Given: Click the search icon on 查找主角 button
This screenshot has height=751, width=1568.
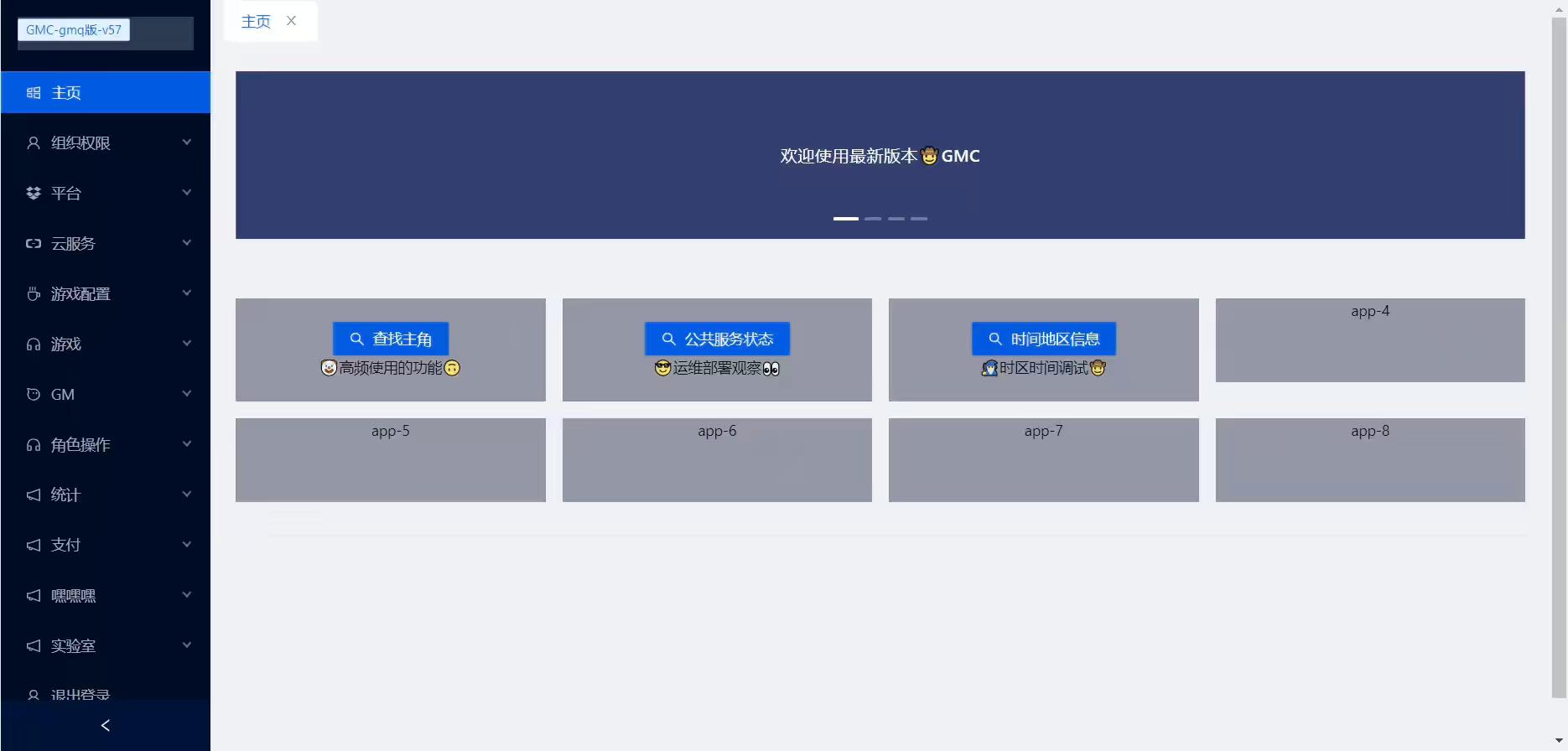Looking at the screenshot, I should [356, 339].
